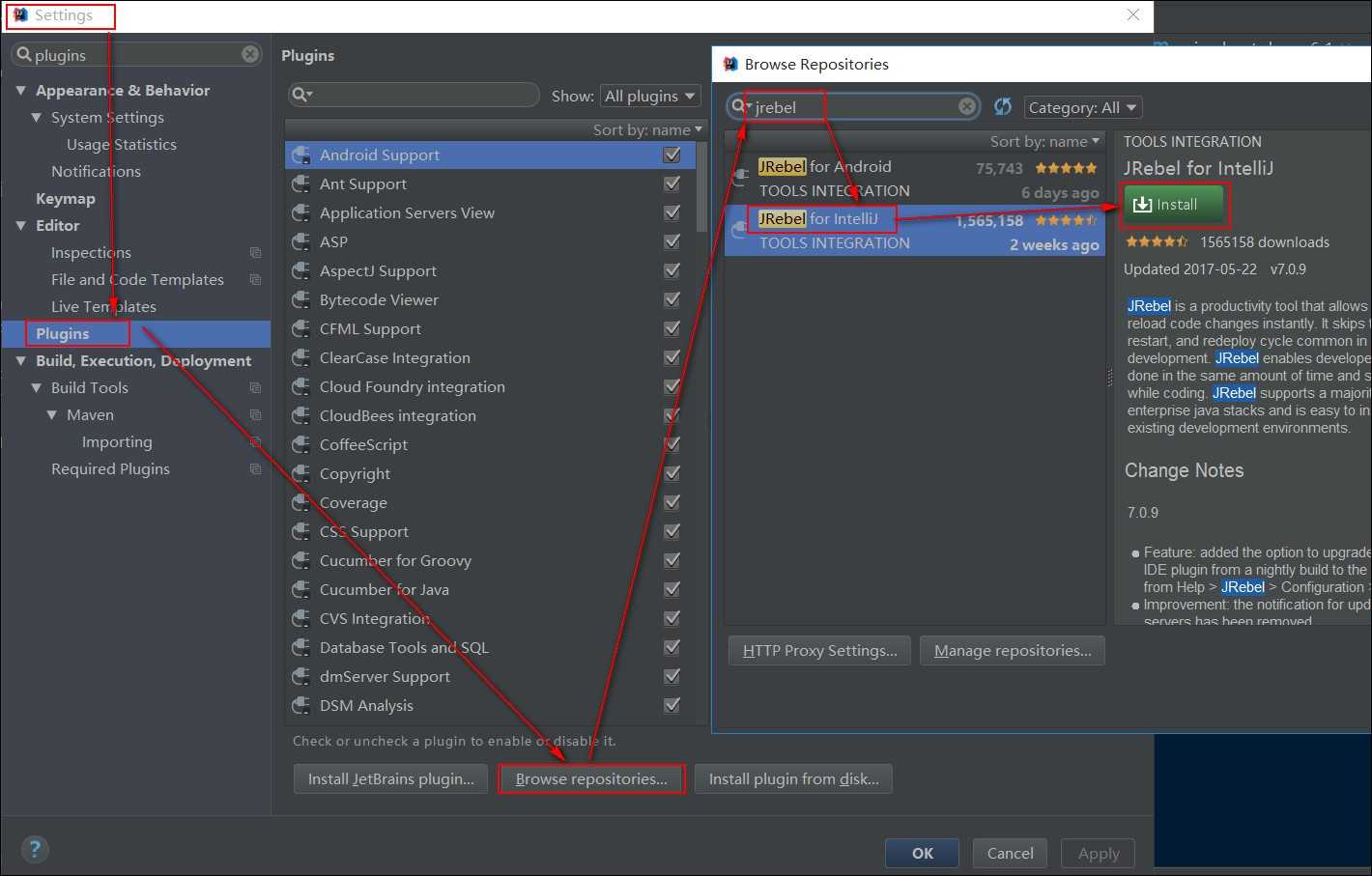
Task: Click plugin icon beside AspectJ Support
Action: tap(301, 270)
